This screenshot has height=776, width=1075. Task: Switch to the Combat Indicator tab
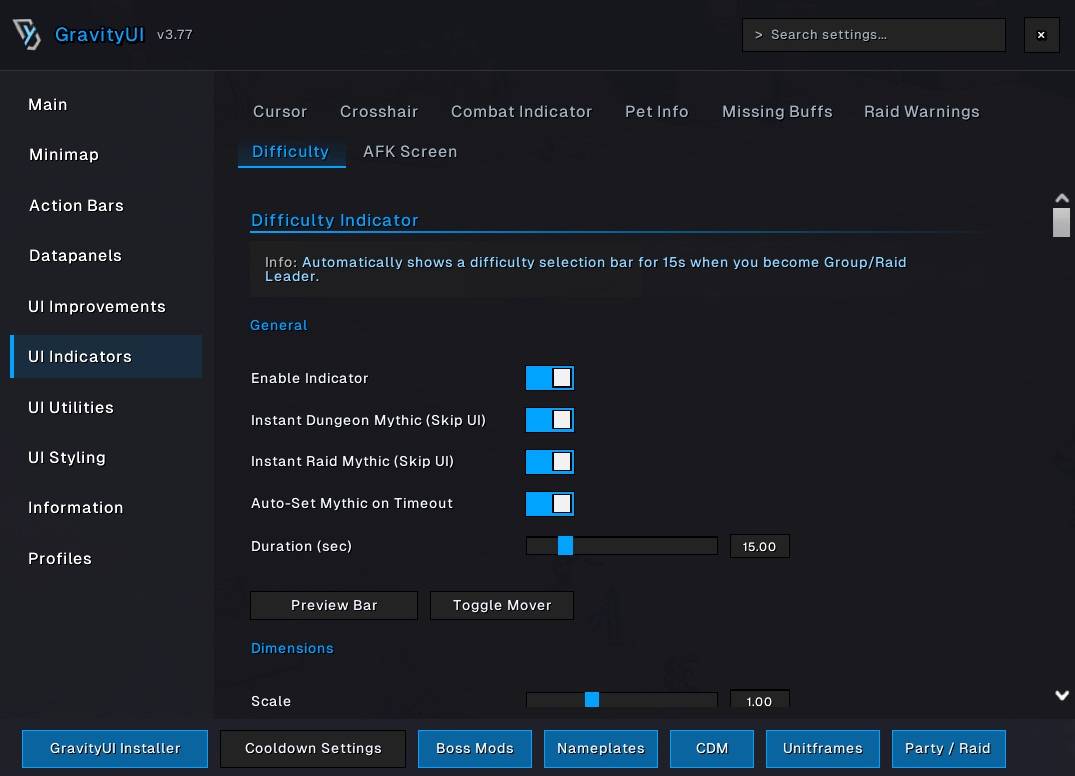tap(521, 112)
